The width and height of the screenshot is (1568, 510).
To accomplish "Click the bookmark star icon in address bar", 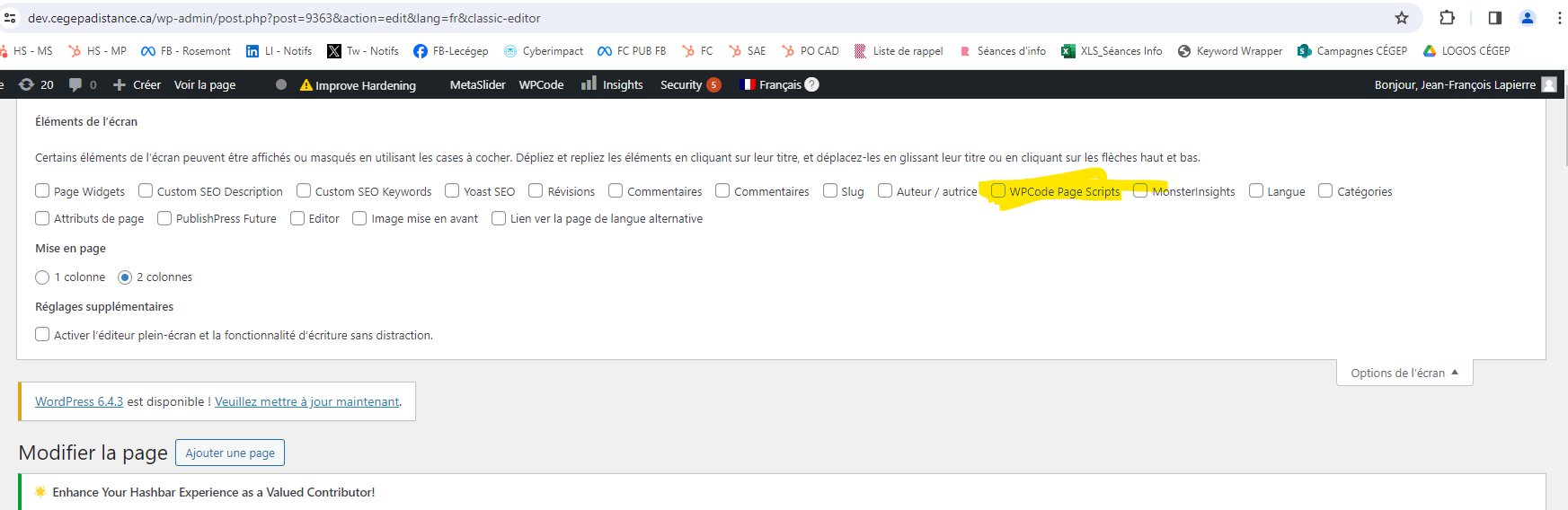I will pos(1401,18).
